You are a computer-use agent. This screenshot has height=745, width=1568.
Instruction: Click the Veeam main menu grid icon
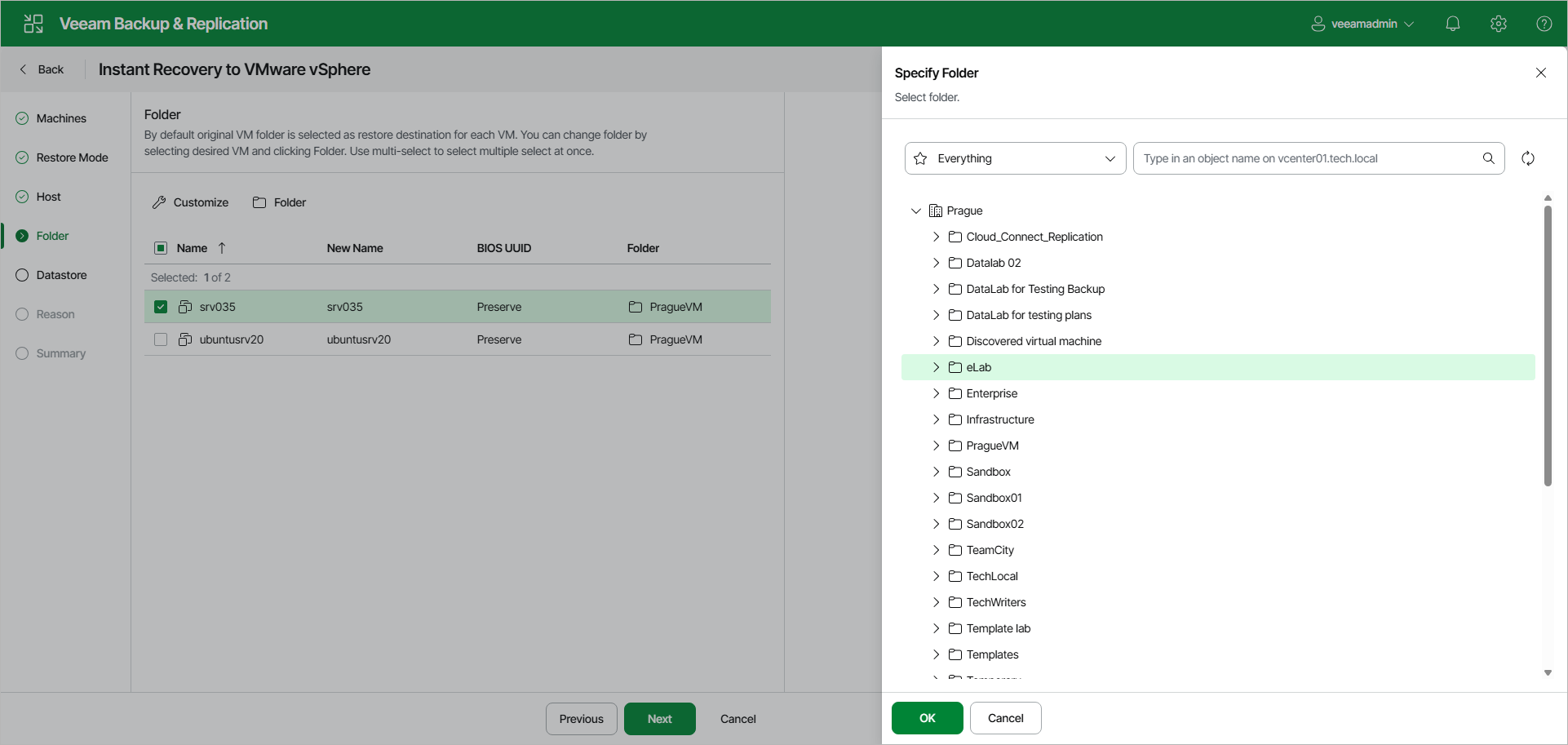[33, 24]
